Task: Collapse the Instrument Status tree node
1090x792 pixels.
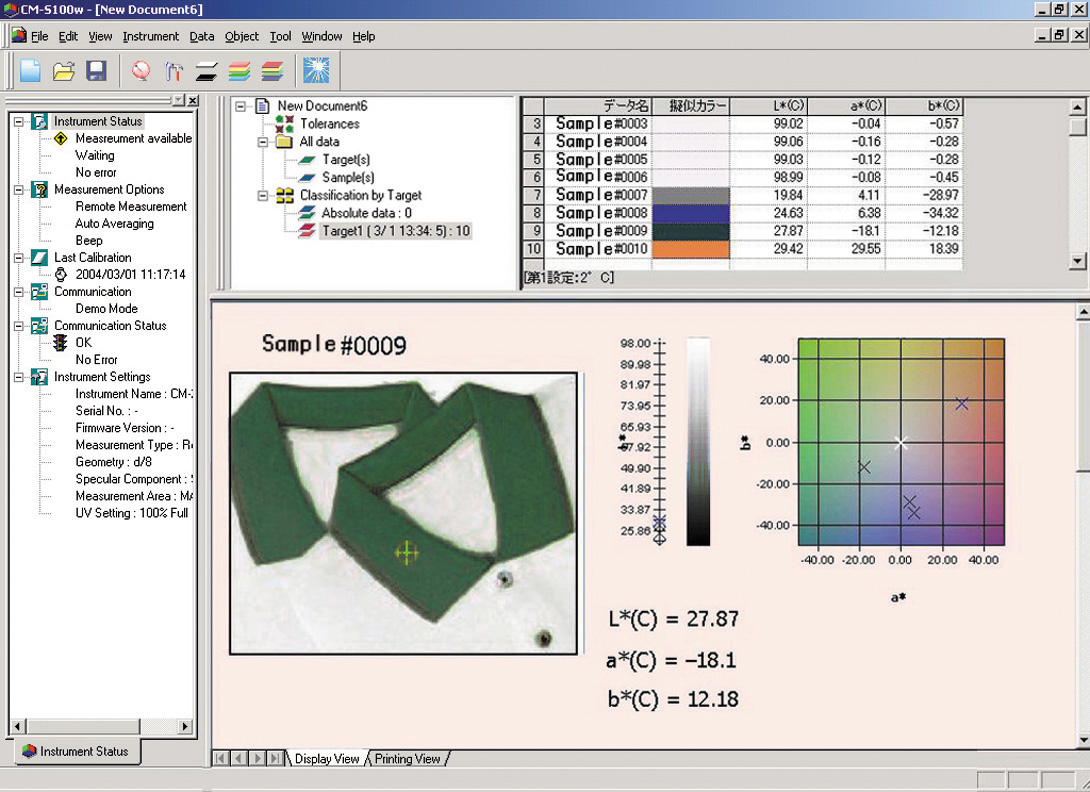Action: pos(18,121)
